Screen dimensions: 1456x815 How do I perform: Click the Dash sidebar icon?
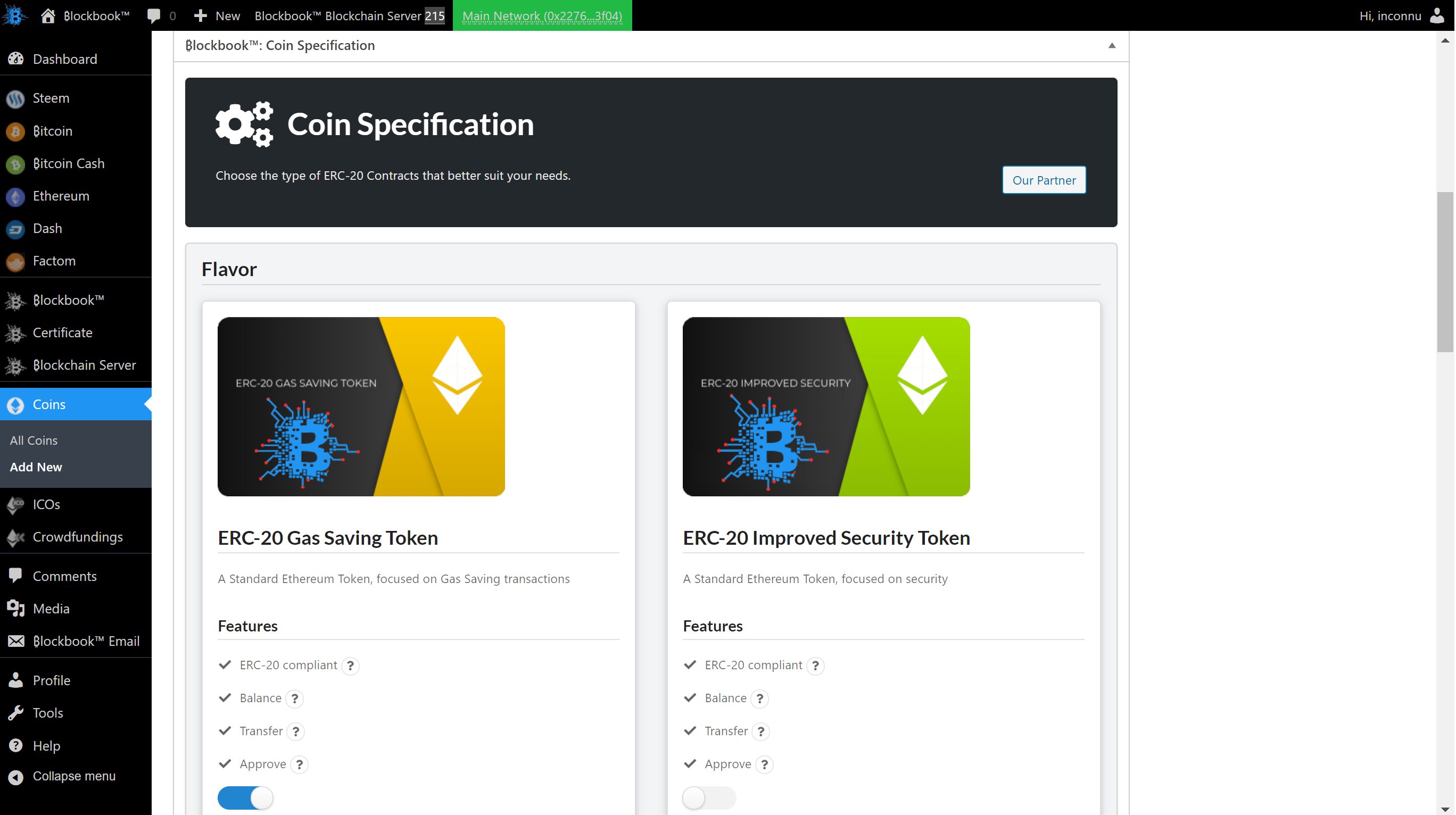16,229
